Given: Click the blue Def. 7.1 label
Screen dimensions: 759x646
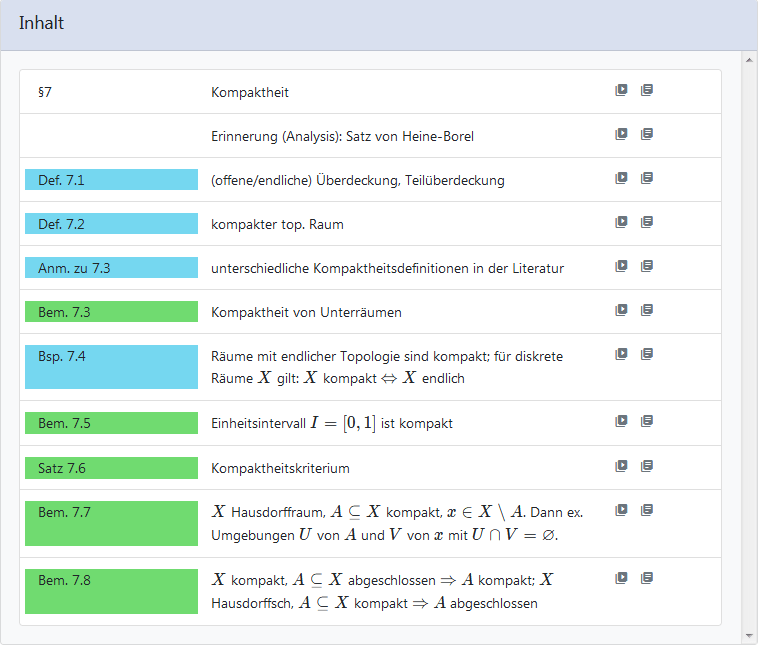Looking at the screenshot, I should 111,180.
